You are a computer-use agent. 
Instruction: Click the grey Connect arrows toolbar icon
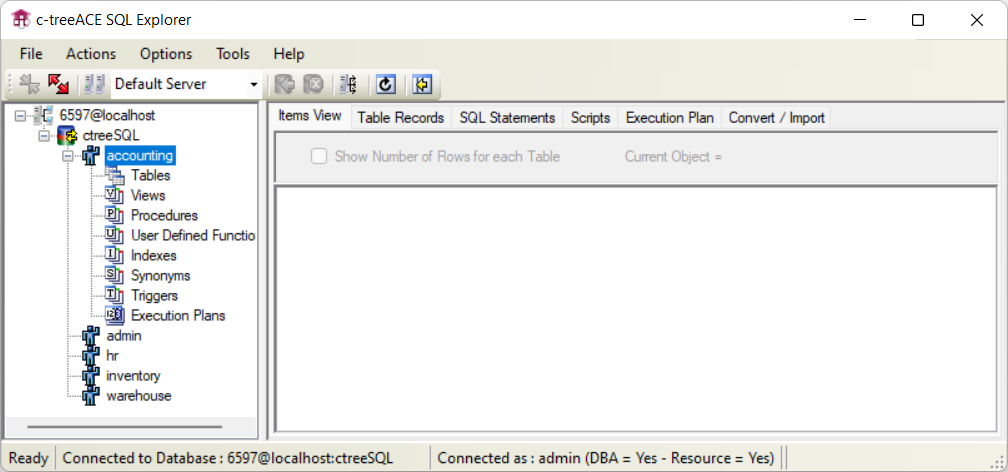(x=29, y=84)
